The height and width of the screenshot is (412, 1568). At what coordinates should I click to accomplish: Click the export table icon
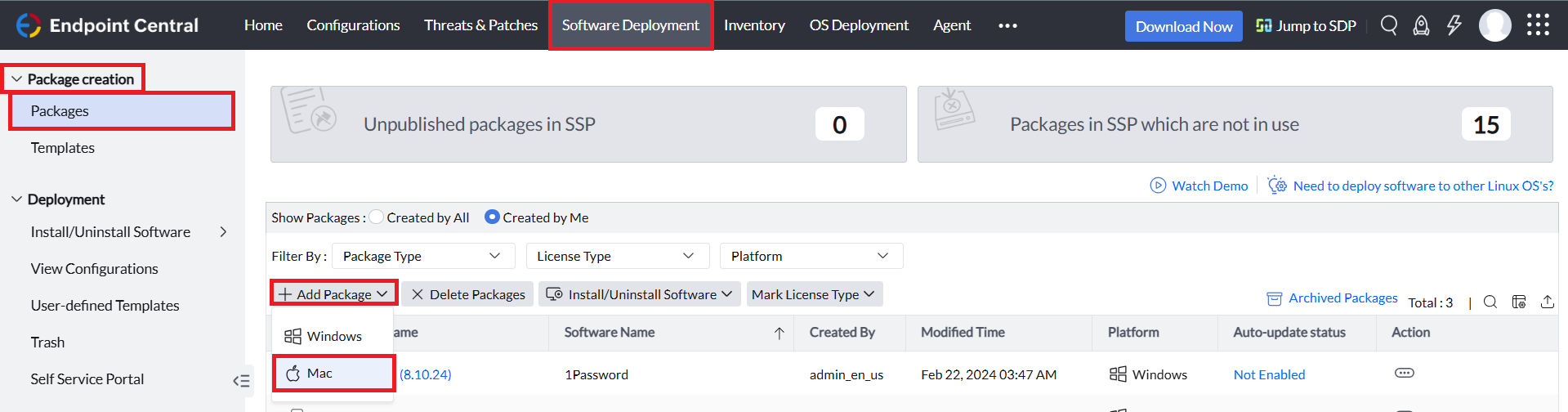tap(1548, 302)
